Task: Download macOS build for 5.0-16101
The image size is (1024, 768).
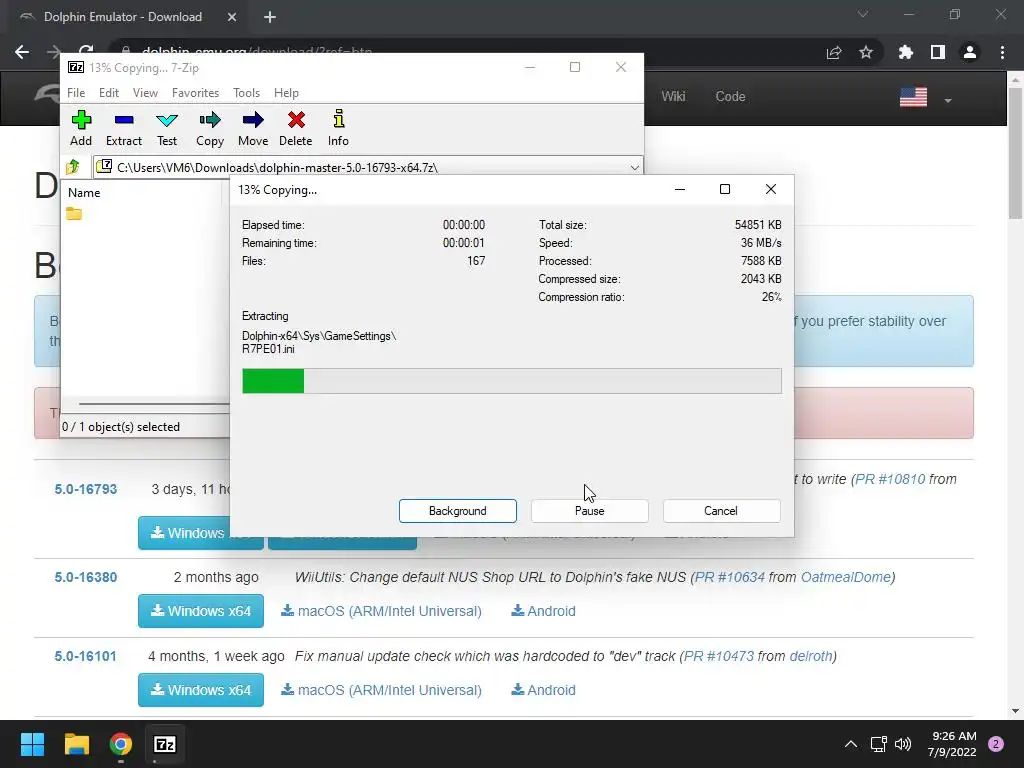Action: pyautogui.click(x=381, y=690)
